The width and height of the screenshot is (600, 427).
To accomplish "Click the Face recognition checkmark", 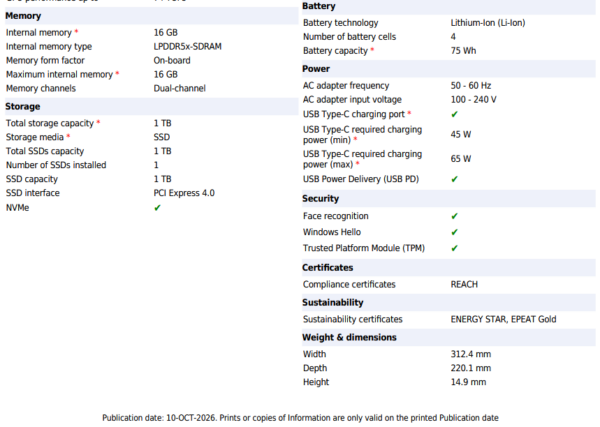I will point(454,216).
